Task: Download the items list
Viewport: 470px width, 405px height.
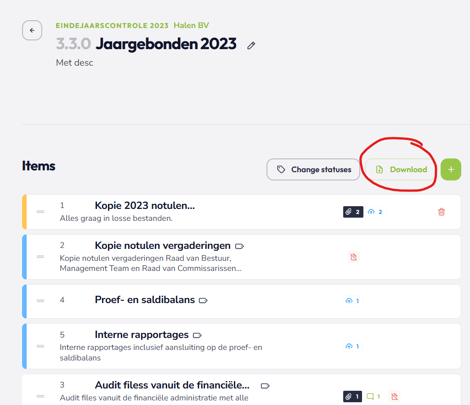Action: [401, 169]
